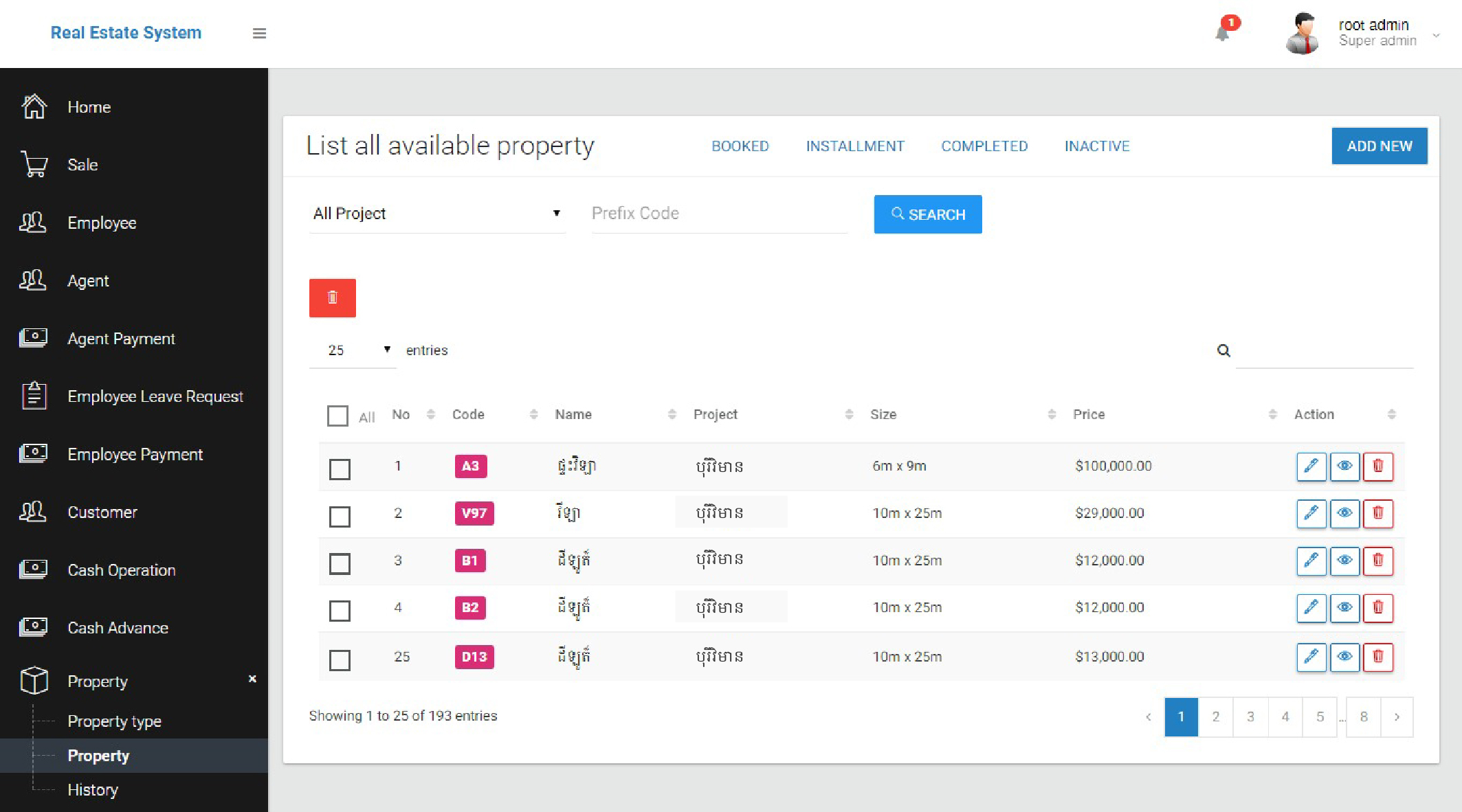Click the edit pencil icon for row 1

[x=1310, y=466]
